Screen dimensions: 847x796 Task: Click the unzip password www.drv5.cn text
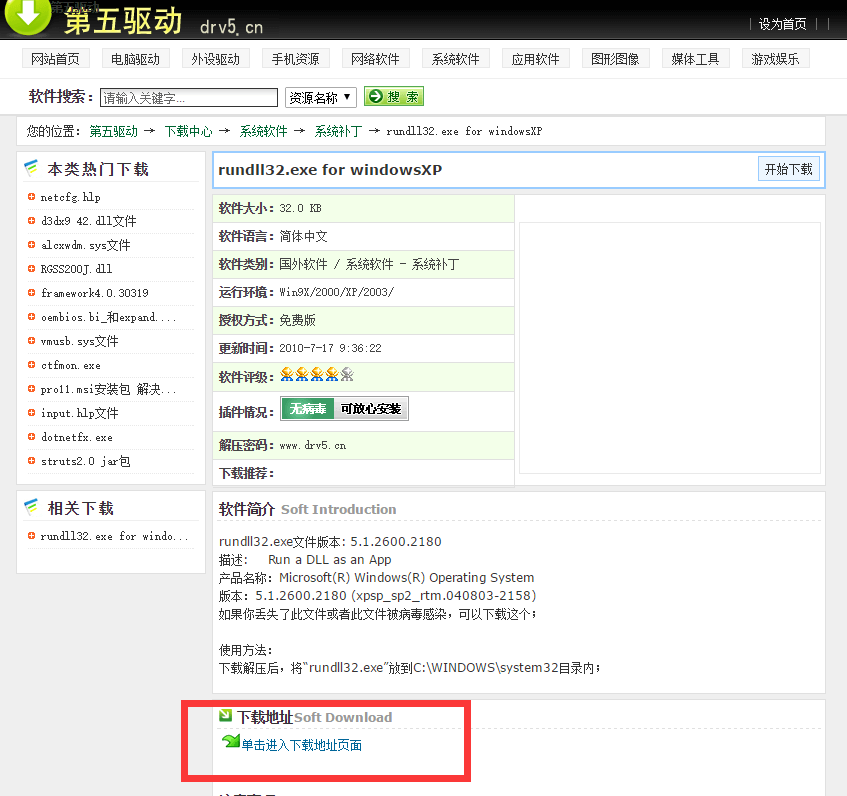pyautogui.click(x=313, y=446)
